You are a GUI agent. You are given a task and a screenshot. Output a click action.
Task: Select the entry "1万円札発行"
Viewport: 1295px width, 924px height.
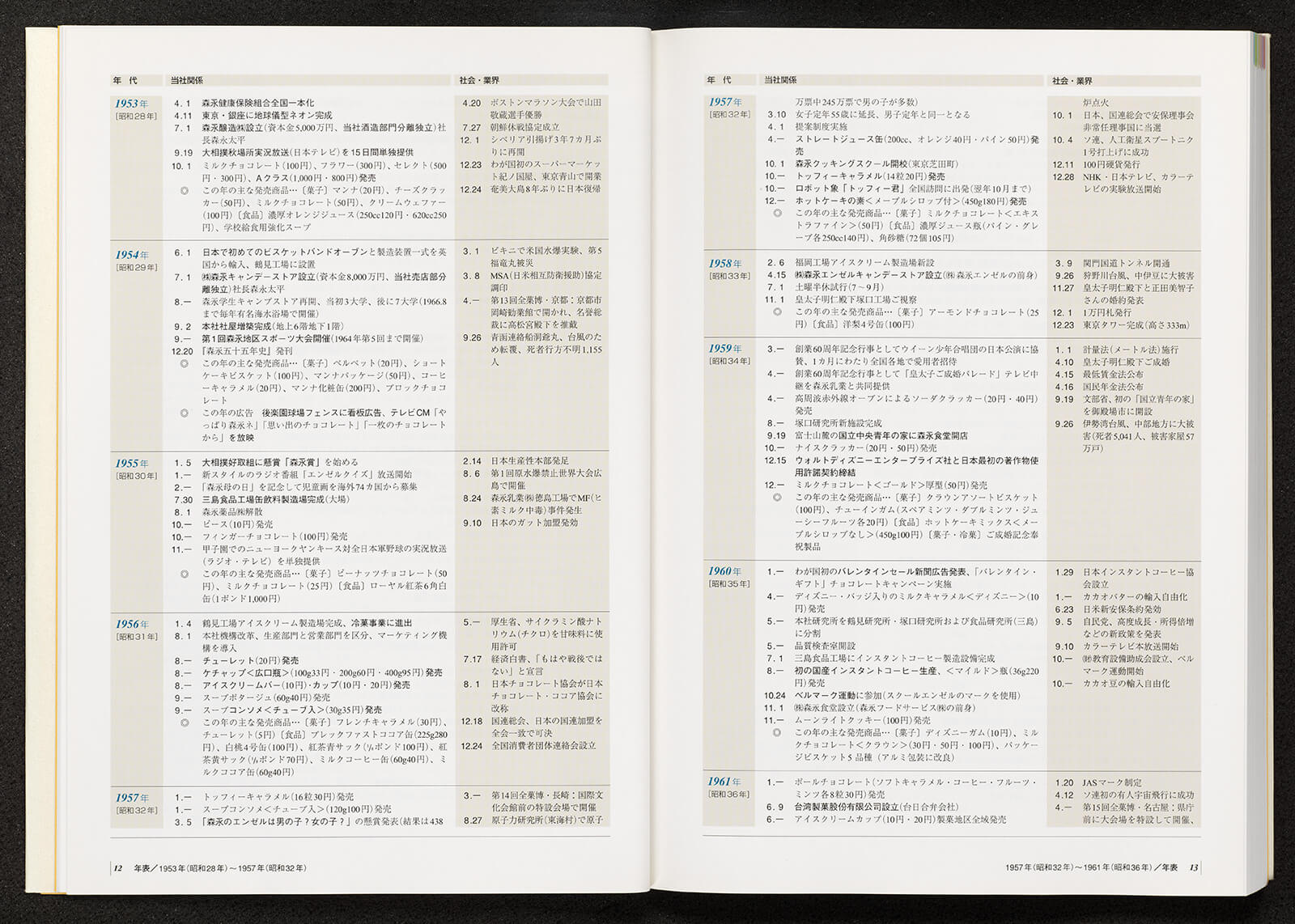pos(1107,312)
